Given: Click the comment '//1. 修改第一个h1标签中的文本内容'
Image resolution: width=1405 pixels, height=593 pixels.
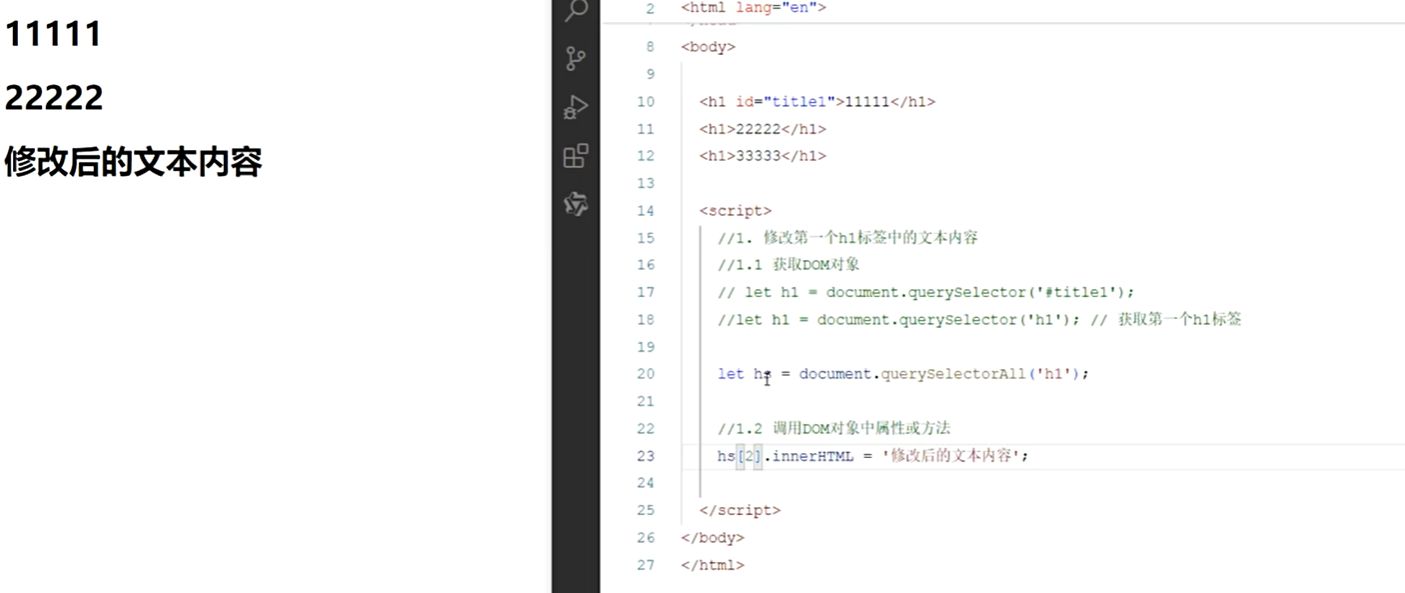Looking at the screenshot, I should pyautogui.click(x=848, y=238).
